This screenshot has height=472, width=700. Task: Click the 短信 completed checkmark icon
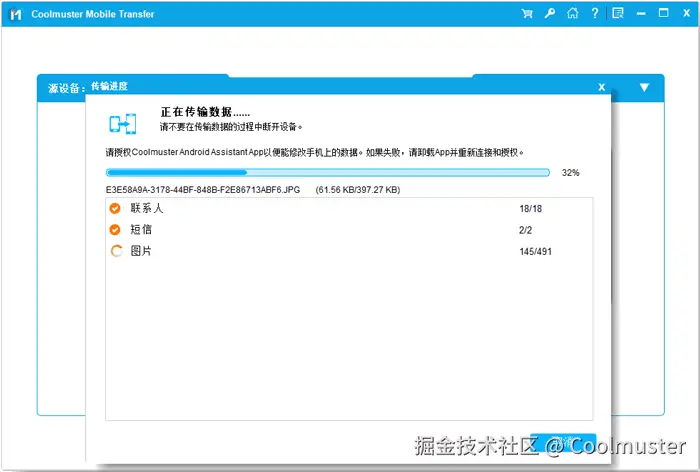point(115,230)
